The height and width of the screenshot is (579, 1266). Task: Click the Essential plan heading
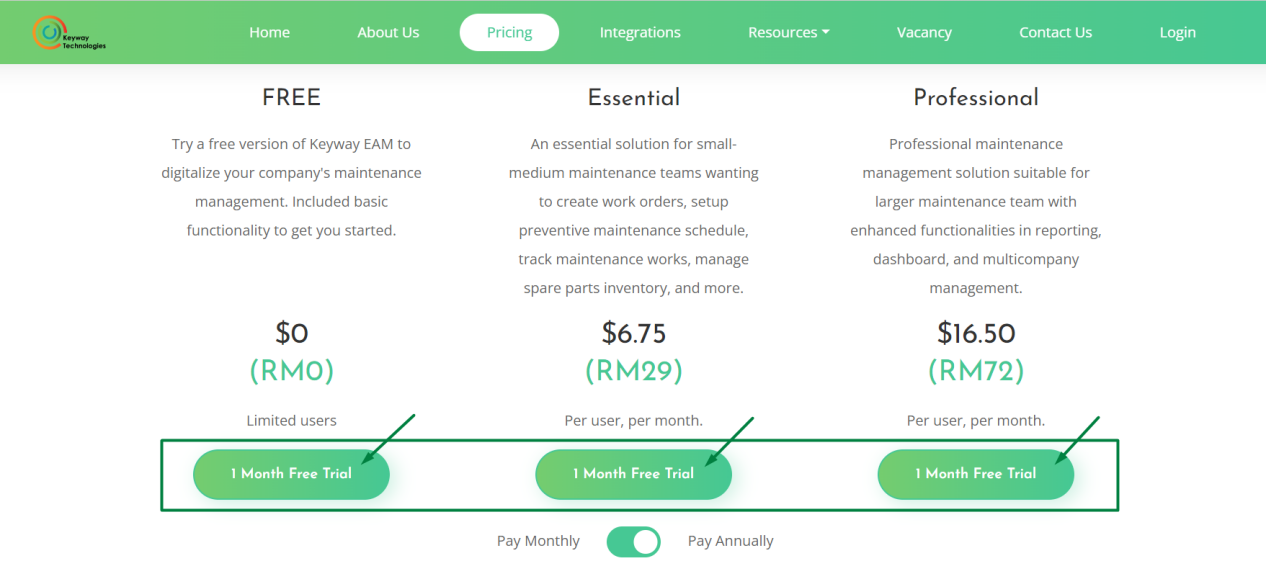point(634,97)
